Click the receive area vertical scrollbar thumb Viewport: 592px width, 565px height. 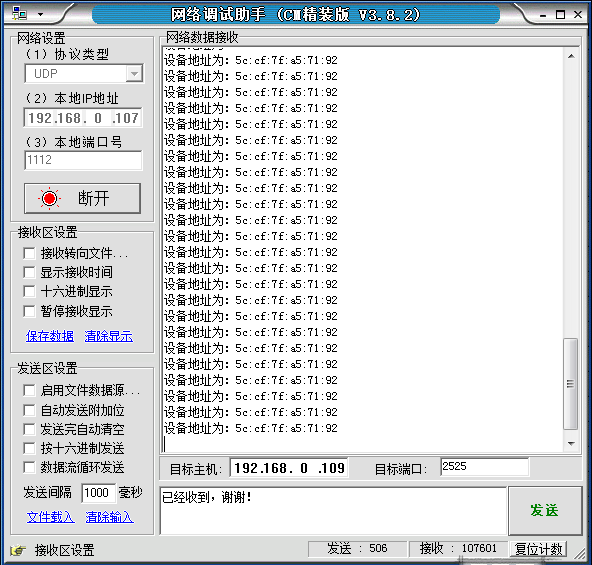click(x=571, y=384)
